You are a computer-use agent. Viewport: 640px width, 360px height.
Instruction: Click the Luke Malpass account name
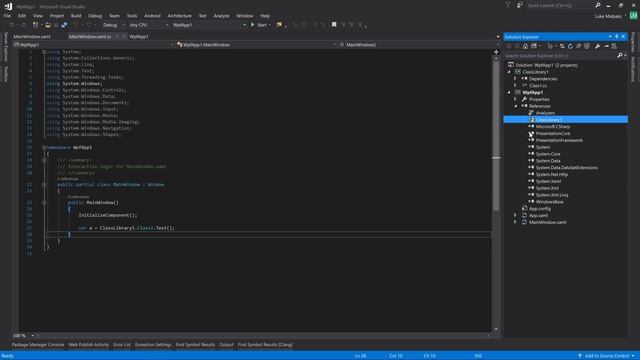608,16
